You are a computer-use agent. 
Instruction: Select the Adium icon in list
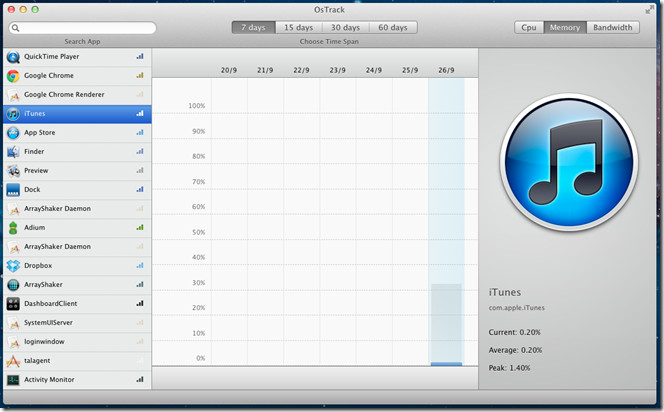pos(13,228)
